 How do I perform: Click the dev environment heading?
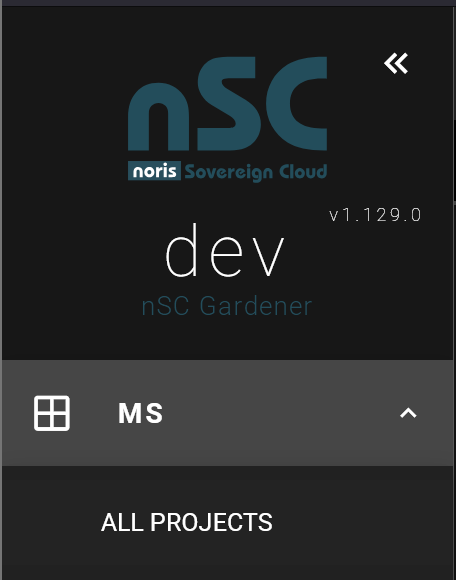coord(225,250)
